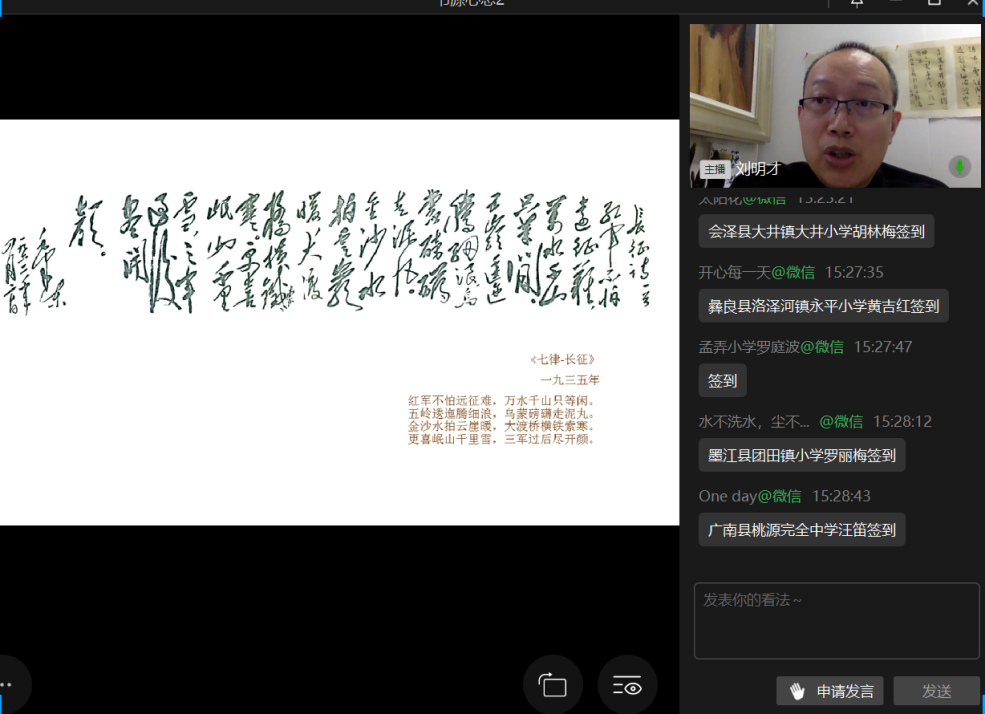Click the calligraphy image on the slide

point(327,252)
